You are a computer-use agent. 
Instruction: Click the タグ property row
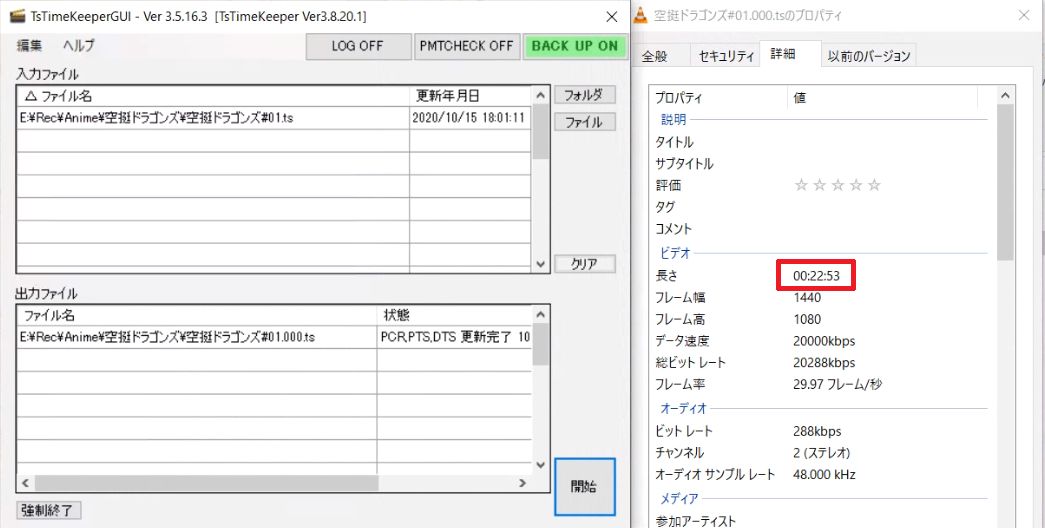pyautogui.click(x=820, y=207)
